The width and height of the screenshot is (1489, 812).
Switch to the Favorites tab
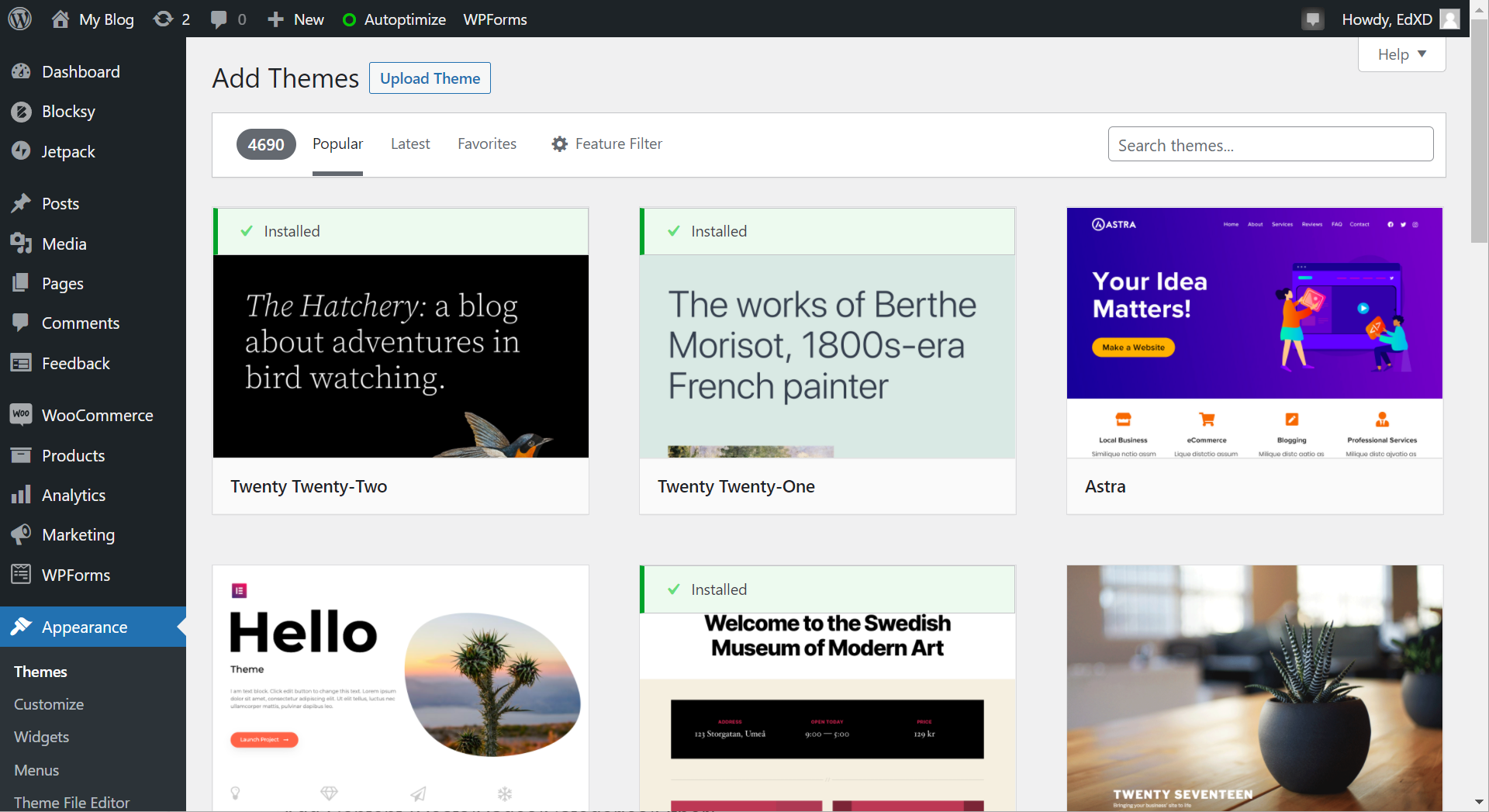[487, 143]
